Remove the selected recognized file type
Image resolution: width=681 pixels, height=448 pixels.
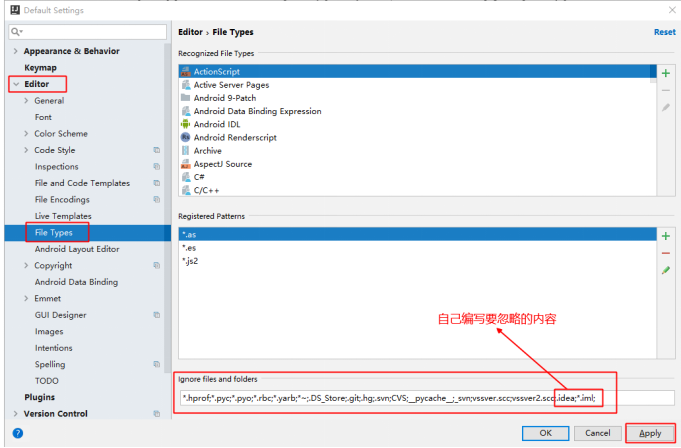coord(665,90)
